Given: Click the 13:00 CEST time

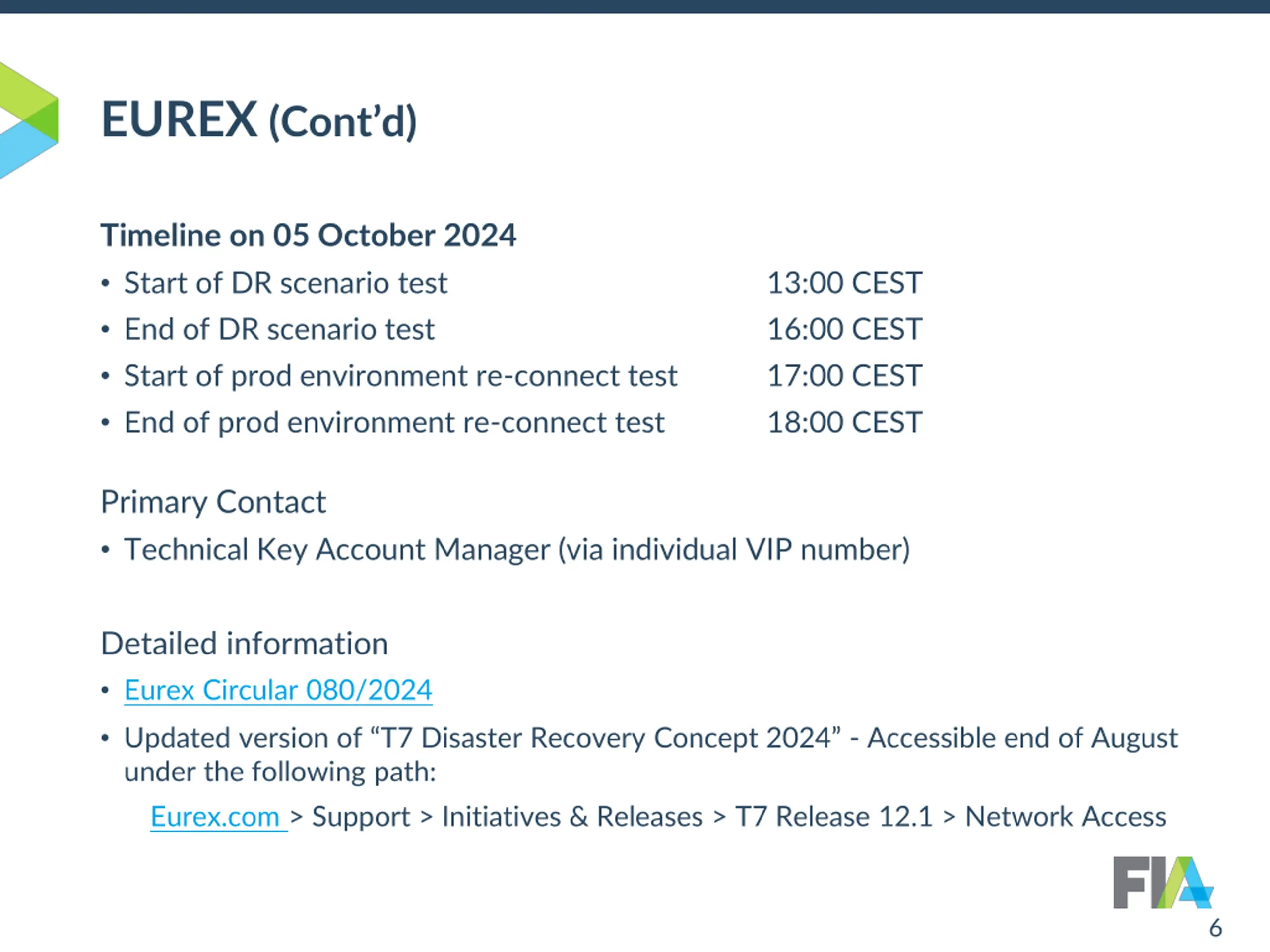Looking at the screenshot, I should pyautogui.click(x=844, y=283).
